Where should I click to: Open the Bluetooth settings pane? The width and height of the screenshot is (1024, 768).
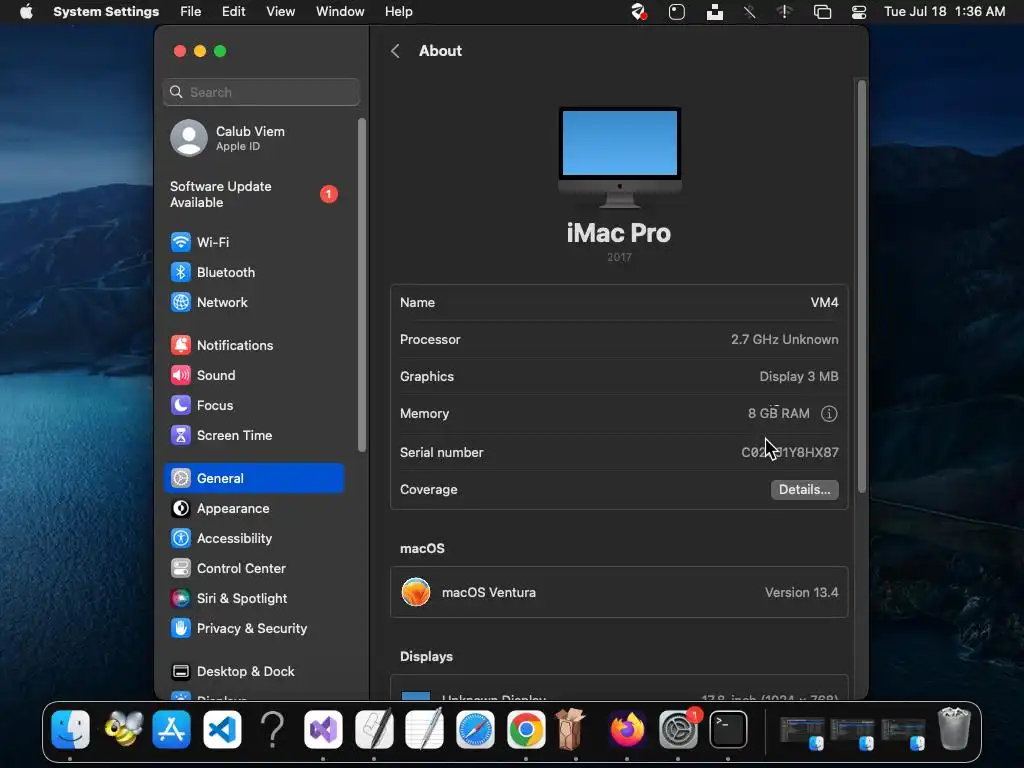coord(253,272)
